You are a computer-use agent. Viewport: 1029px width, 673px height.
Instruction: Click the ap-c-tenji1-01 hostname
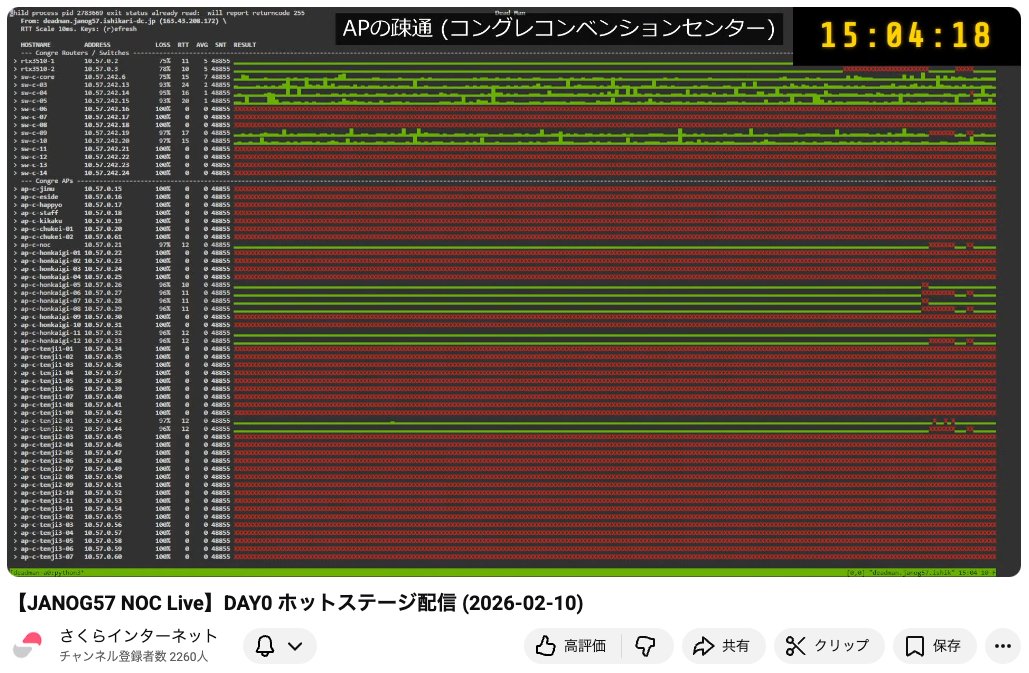pyautogui.click(x=47, y=349)
